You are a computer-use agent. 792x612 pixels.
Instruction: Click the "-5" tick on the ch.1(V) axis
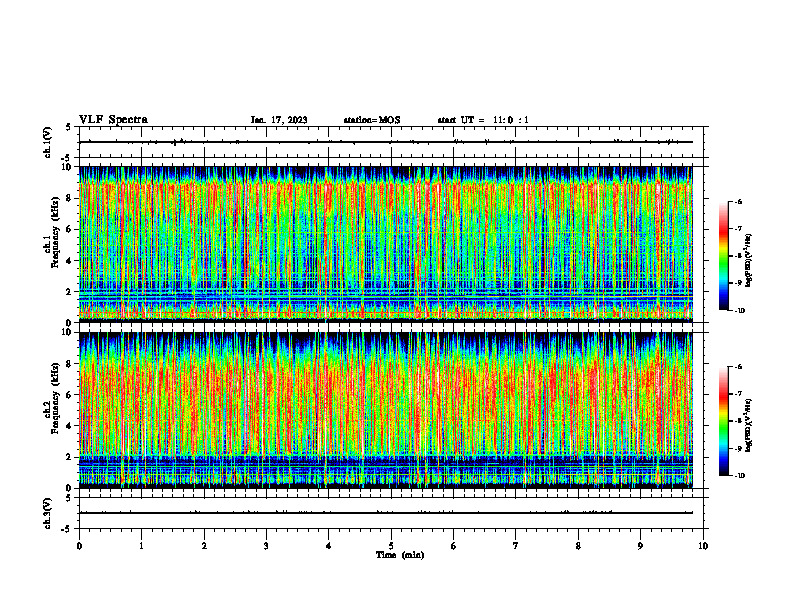[x=67, y=159]
